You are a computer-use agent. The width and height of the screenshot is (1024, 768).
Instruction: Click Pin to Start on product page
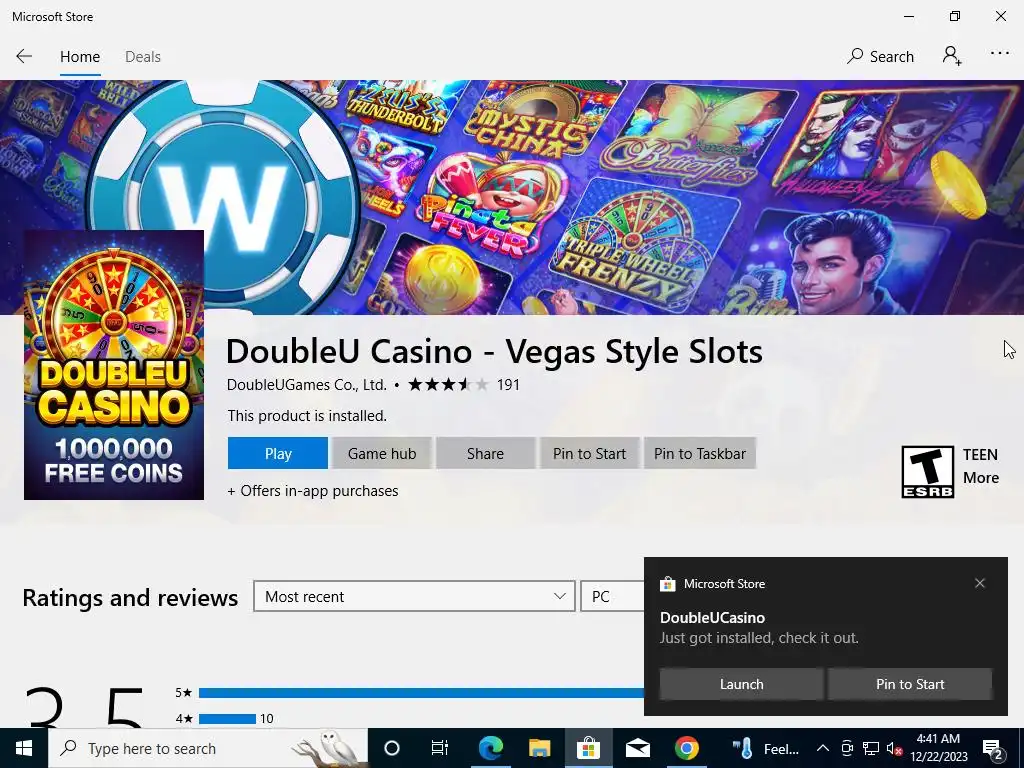[589, 453]
